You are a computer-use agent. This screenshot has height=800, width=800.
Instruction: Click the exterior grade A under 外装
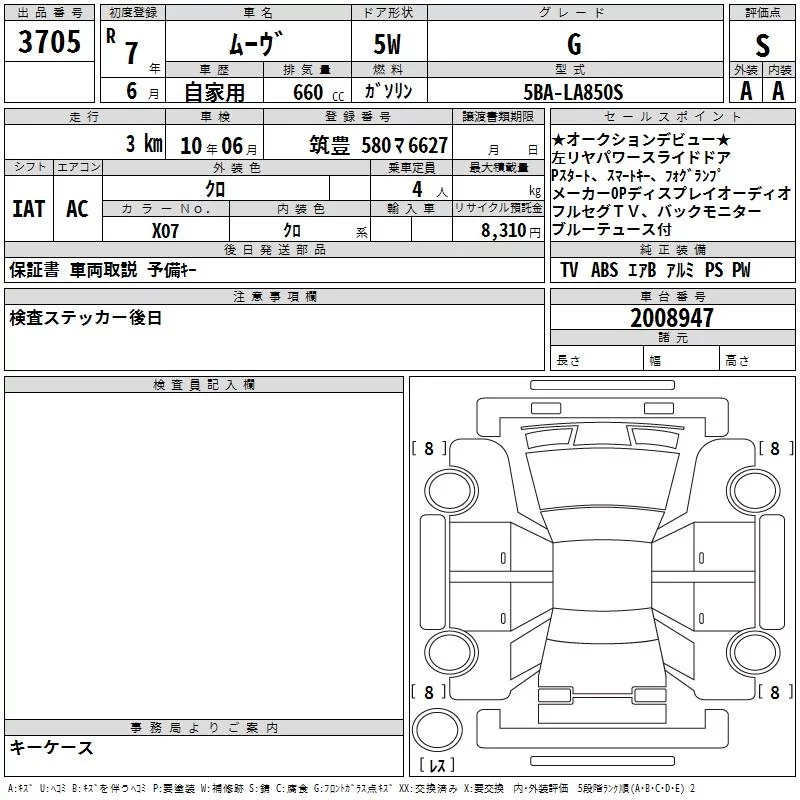click(x=746, y=91)
